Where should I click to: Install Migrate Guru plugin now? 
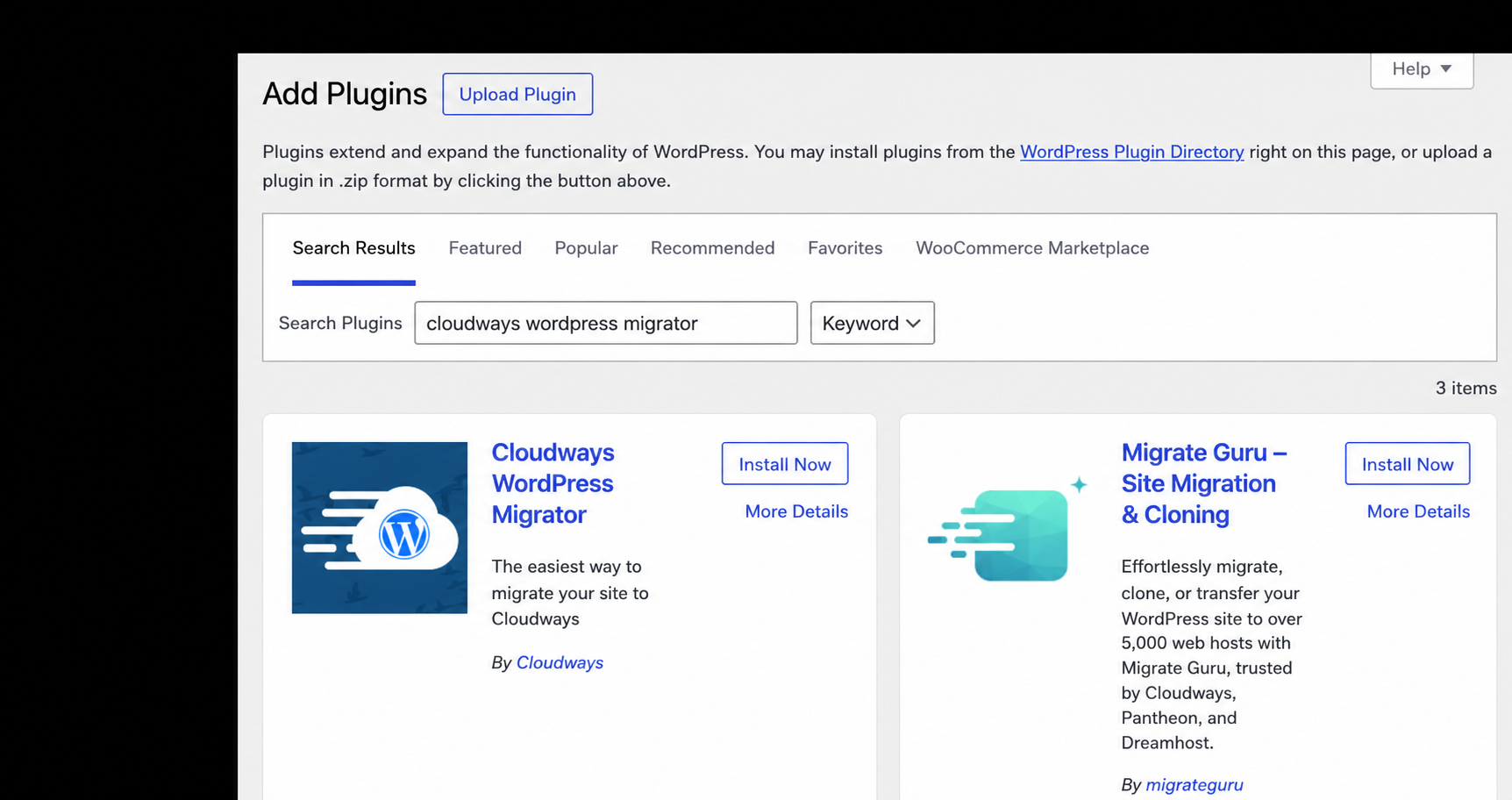[x=1407, y=464]
